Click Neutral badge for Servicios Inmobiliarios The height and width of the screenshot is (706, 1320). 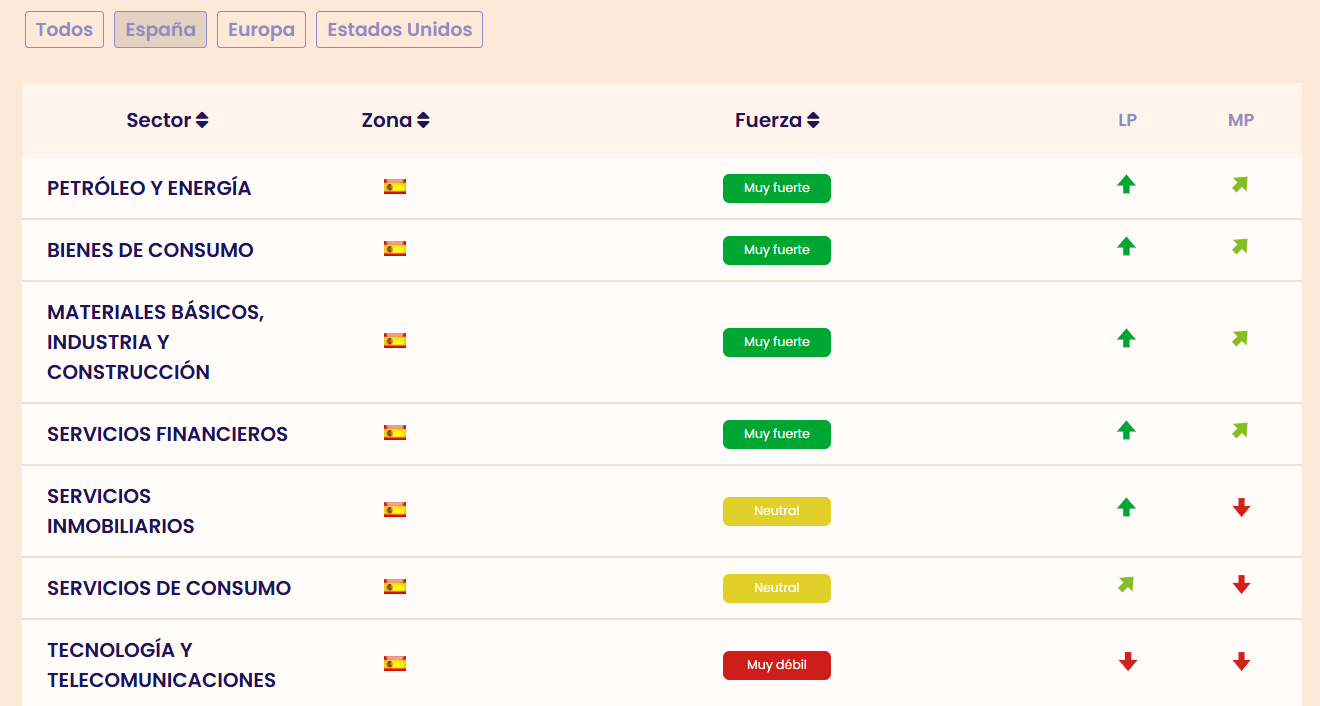[x=777, y=511]
